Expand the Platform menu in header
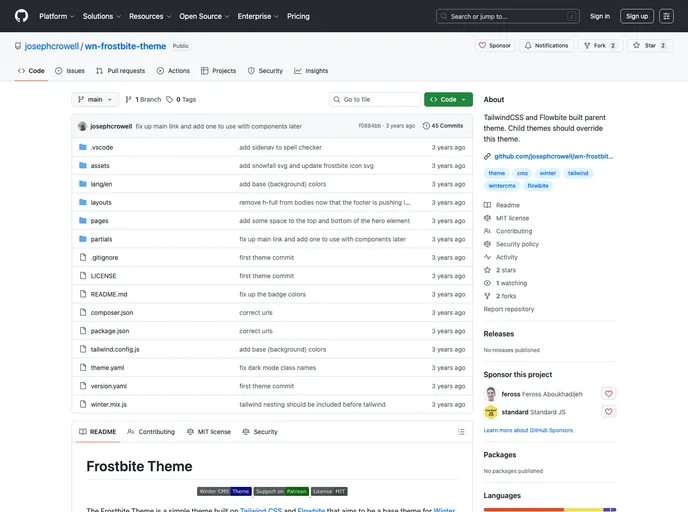 tap(56, 16)
